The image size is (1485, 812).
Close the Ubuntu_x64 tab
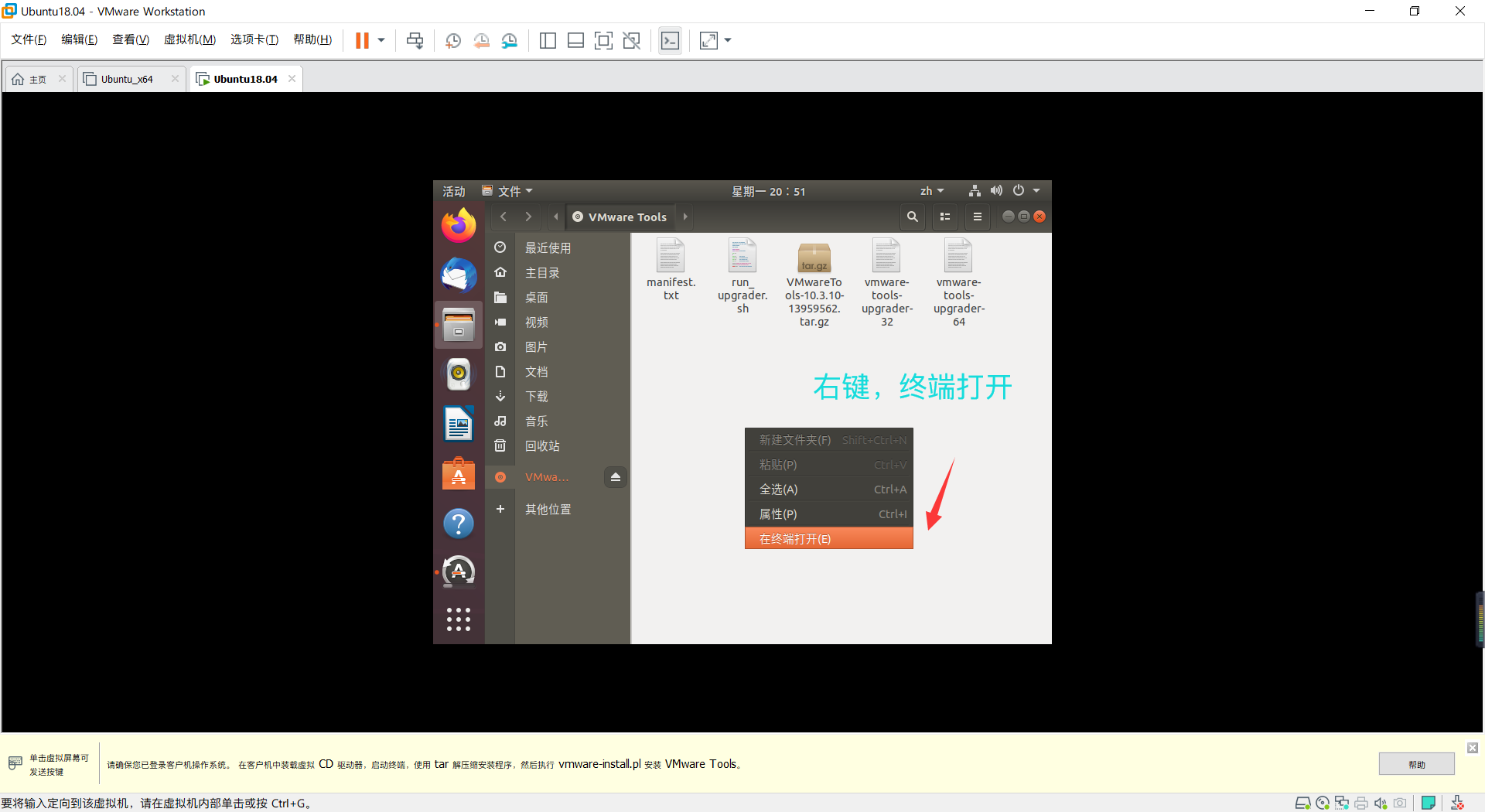coord(175,79)
